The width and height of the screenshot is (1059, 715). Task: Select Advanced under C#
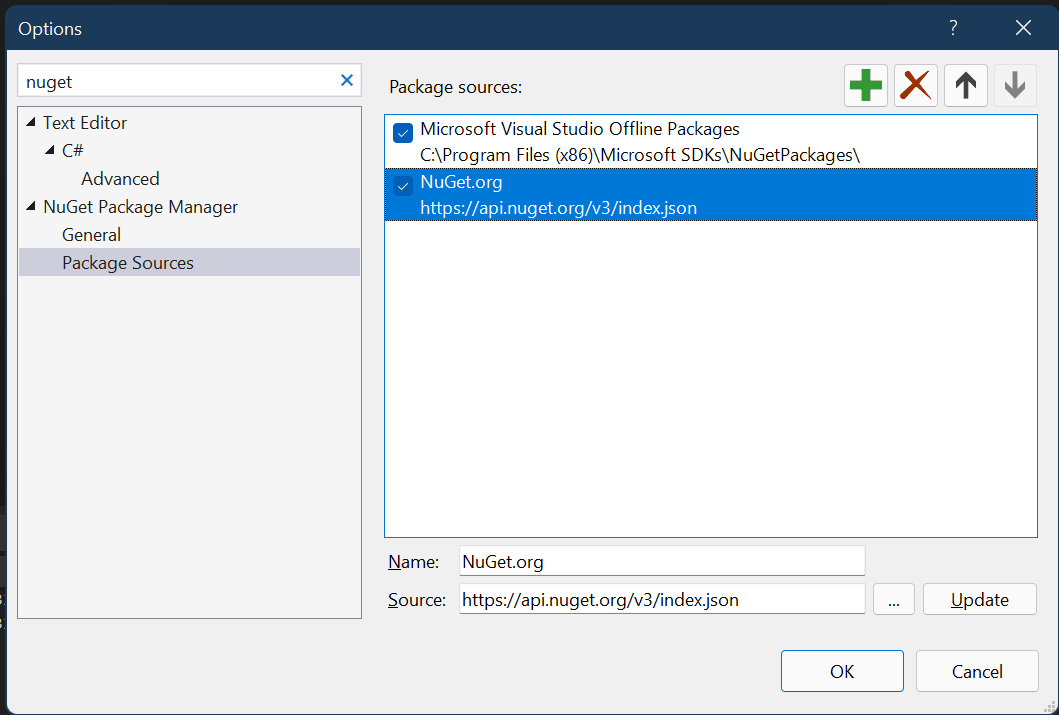pos(120,178)
